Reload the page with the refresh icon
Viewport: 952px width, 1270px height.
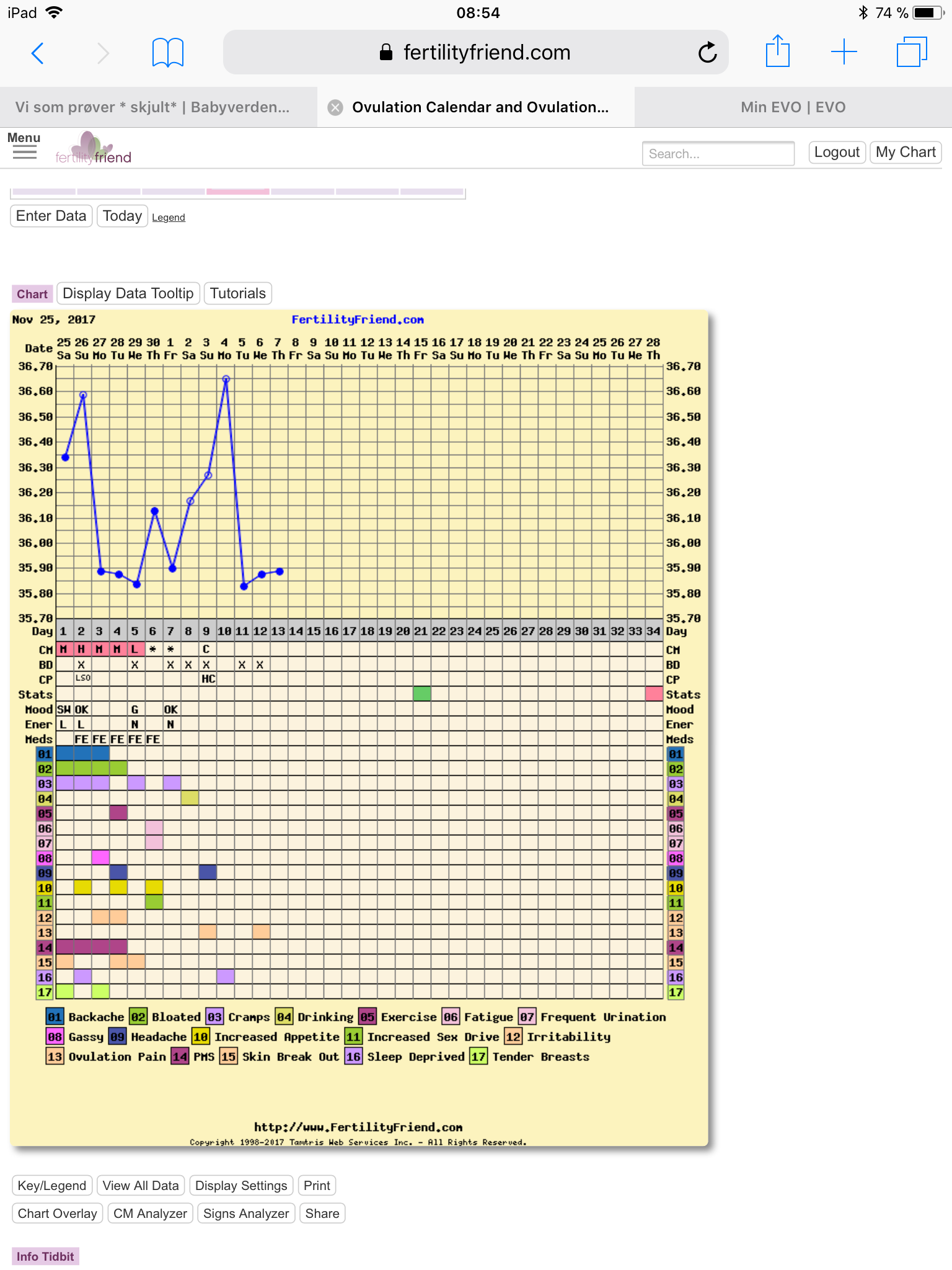(x=707, y=53)
